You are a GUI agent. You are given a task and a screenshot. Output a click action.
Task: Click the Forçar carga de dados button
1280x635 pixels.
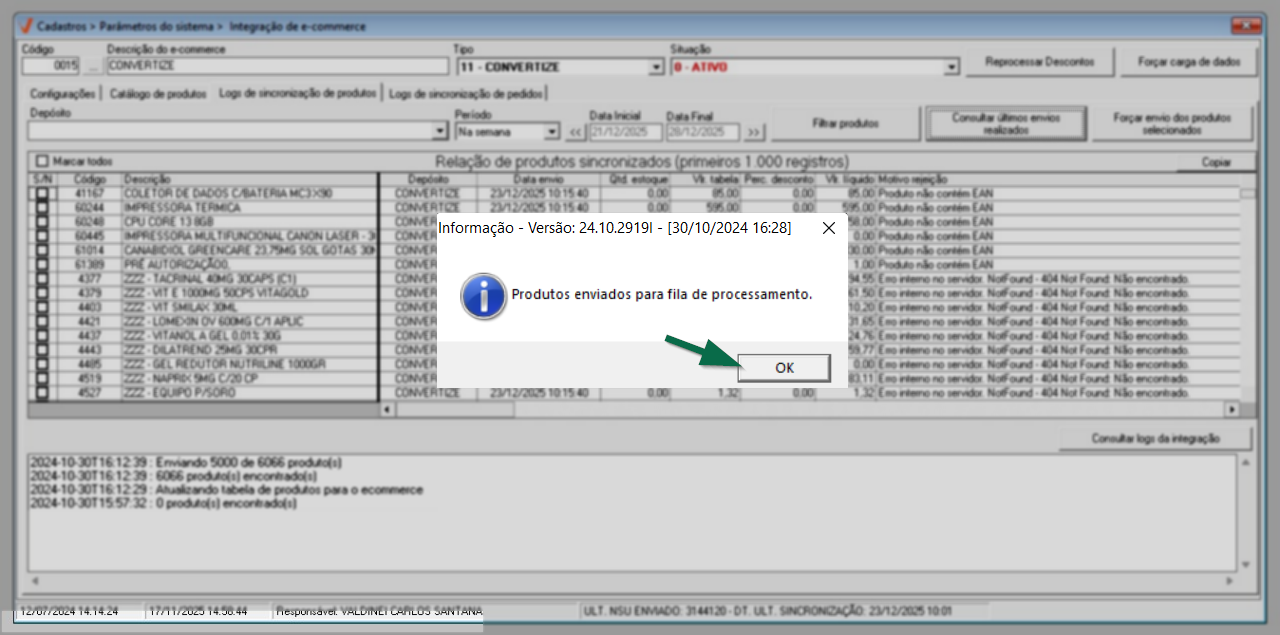[x=1189, y=62]
